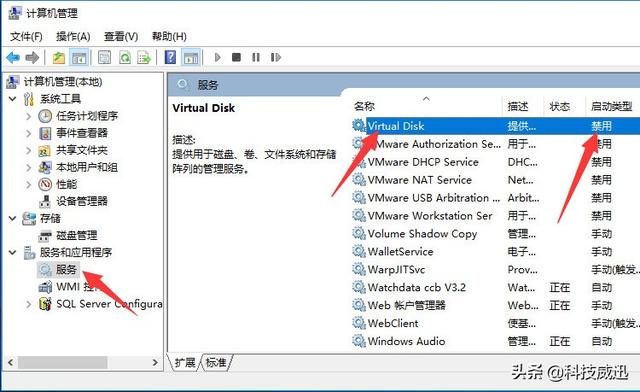Click the Back arrow toolbar icon

click(13, 58)
